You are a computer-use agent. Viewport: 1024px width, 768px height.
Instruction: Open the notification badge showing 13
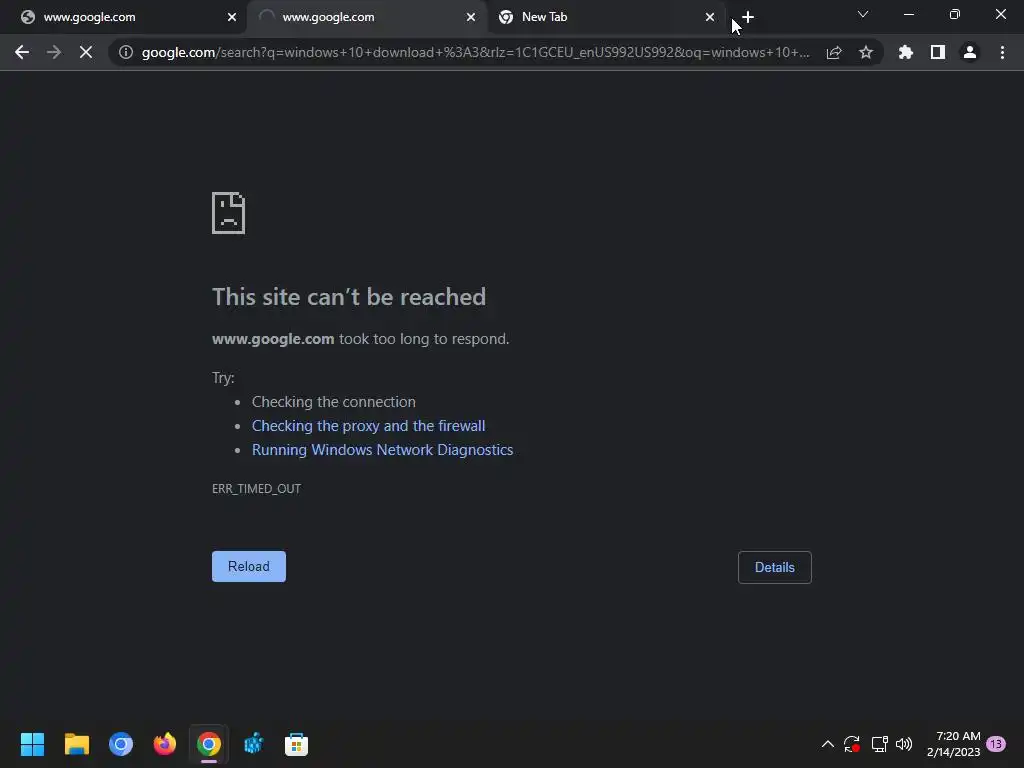[x=996, y=744]
